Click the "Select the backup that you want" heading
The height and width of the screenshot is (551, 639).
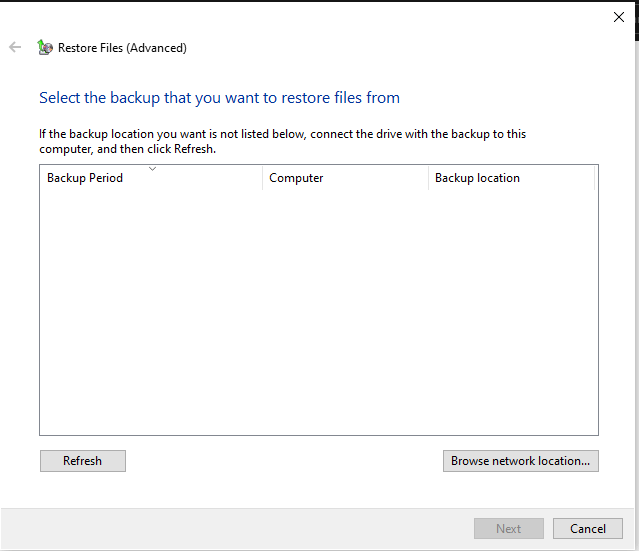219,98
